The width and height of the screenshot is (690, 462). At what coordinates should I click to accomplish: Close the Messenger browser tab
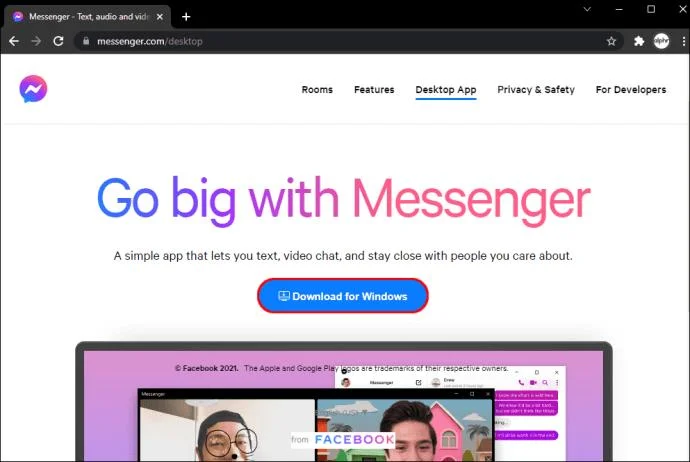[x=160, y=17]
